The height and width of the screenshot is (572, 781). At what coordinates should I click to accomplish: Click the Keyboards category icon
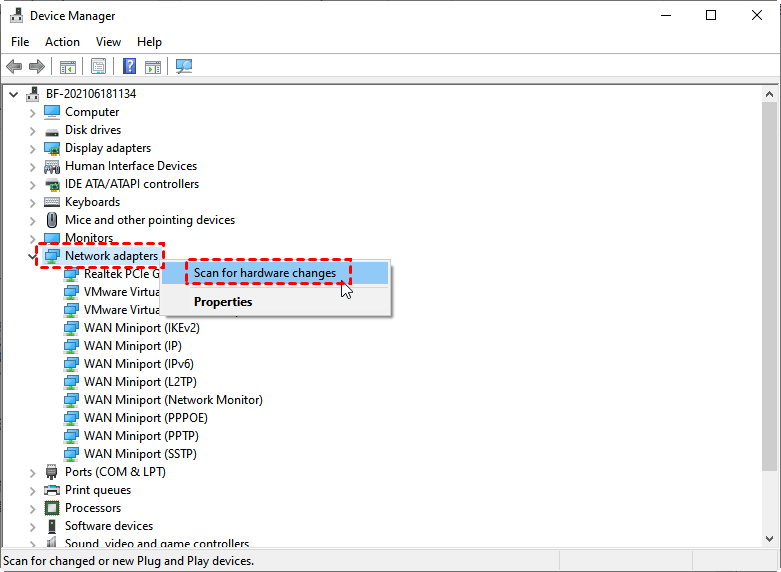pyautogui.click(x=52, y=202)
